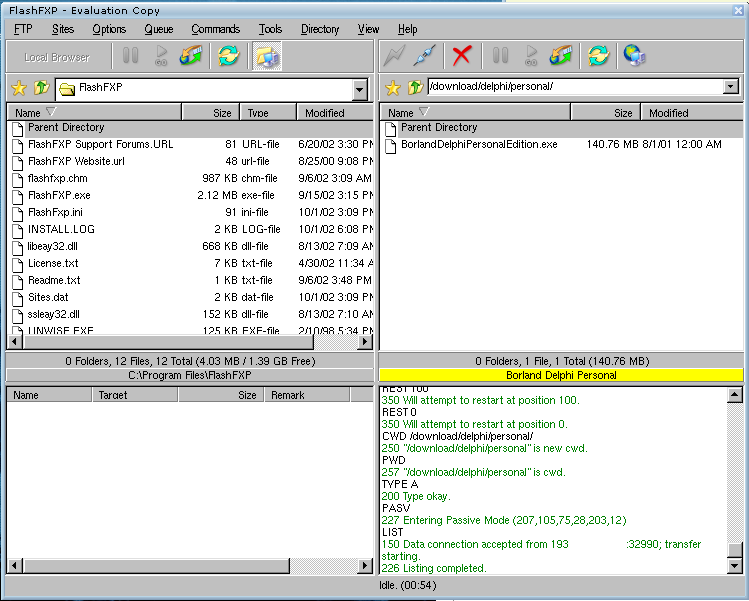Viewport: 749px width, 601px height.
Task: Refresh the local browser pane listing
Action: (228, 56)
